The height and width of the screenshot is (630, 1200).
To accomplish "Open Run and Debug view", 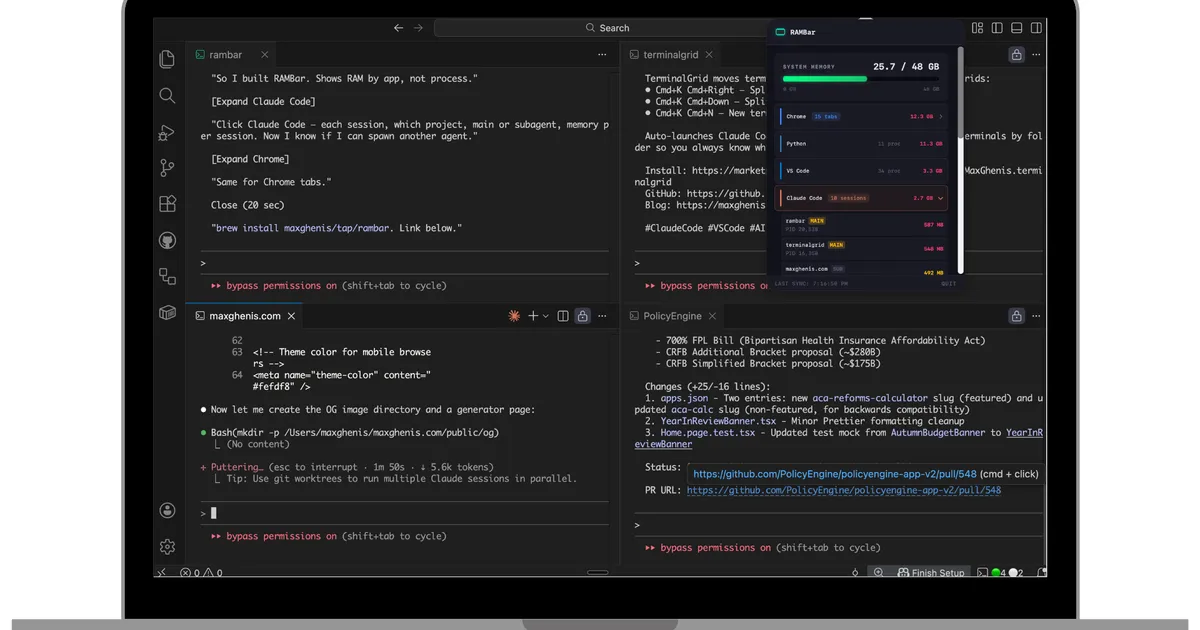I will pos(167,132).
